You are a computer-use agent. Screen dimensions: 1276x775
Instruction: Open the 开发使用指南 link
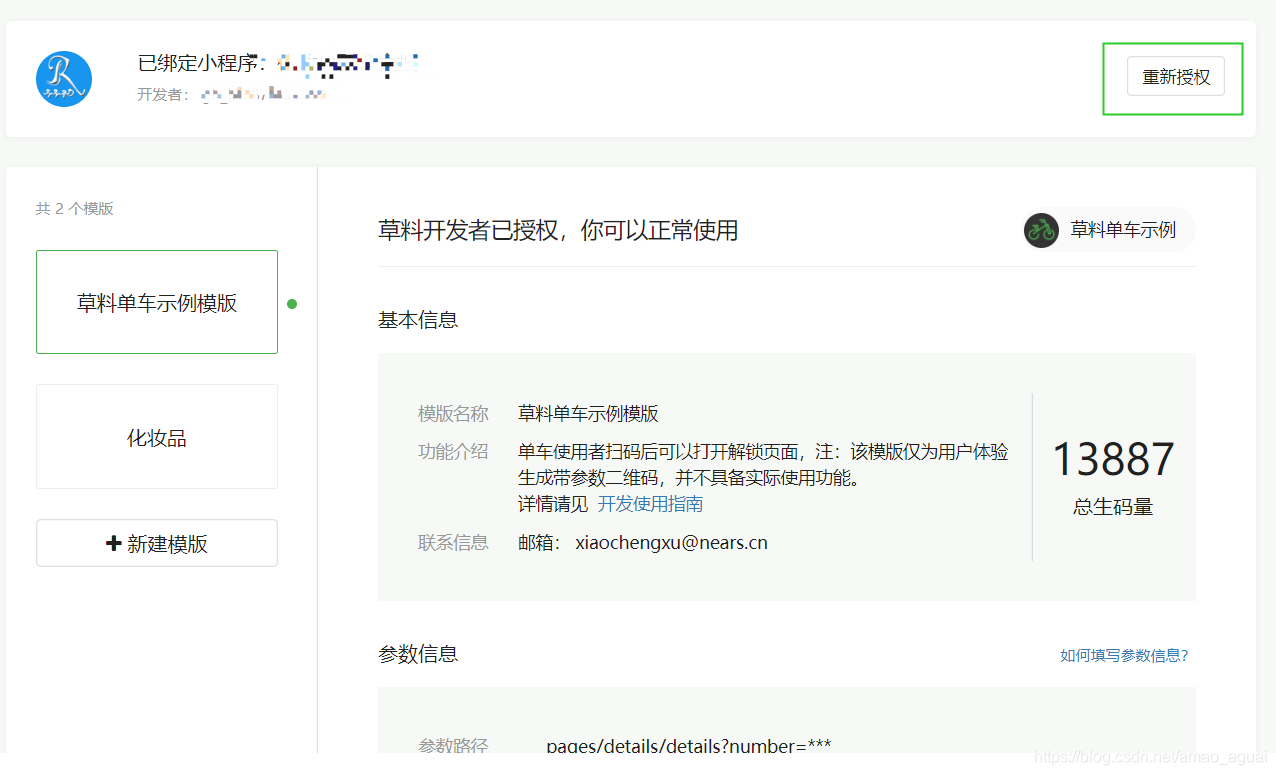[x=650, y=504]
